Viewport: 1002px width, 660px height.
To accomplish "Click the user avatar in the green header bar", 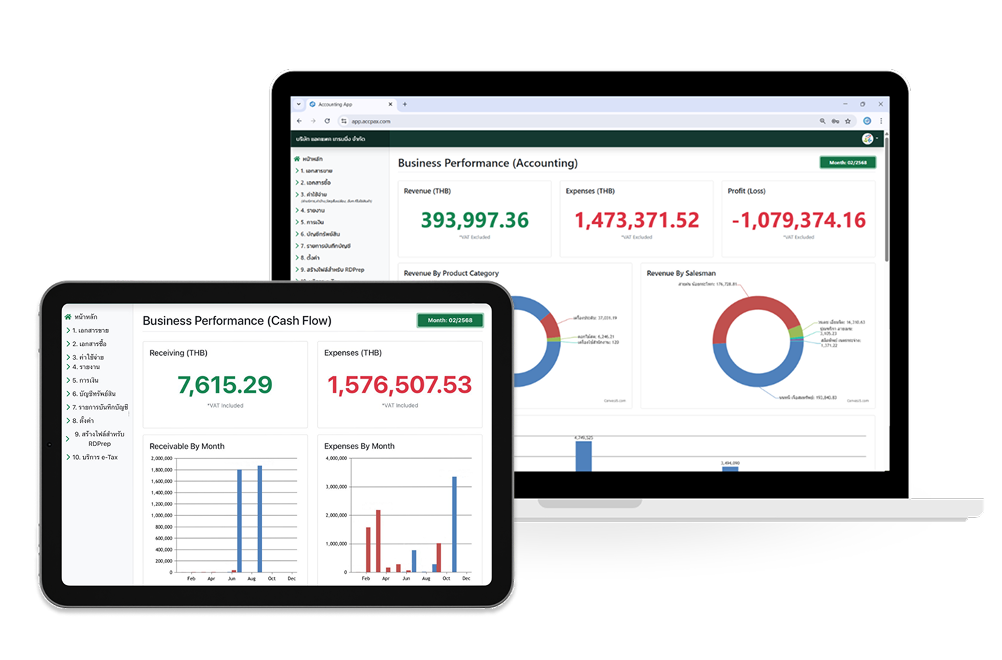I will tap(868, 139).
